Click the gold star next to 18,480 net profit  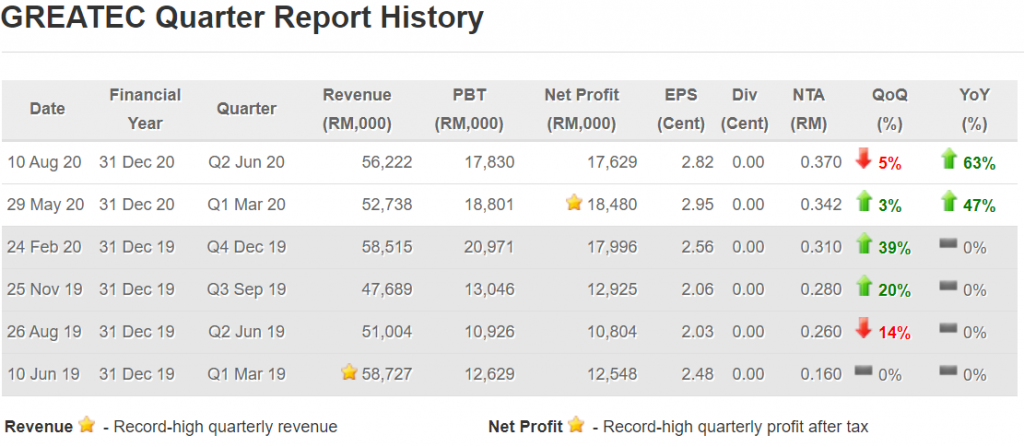[x=573, y=203]
